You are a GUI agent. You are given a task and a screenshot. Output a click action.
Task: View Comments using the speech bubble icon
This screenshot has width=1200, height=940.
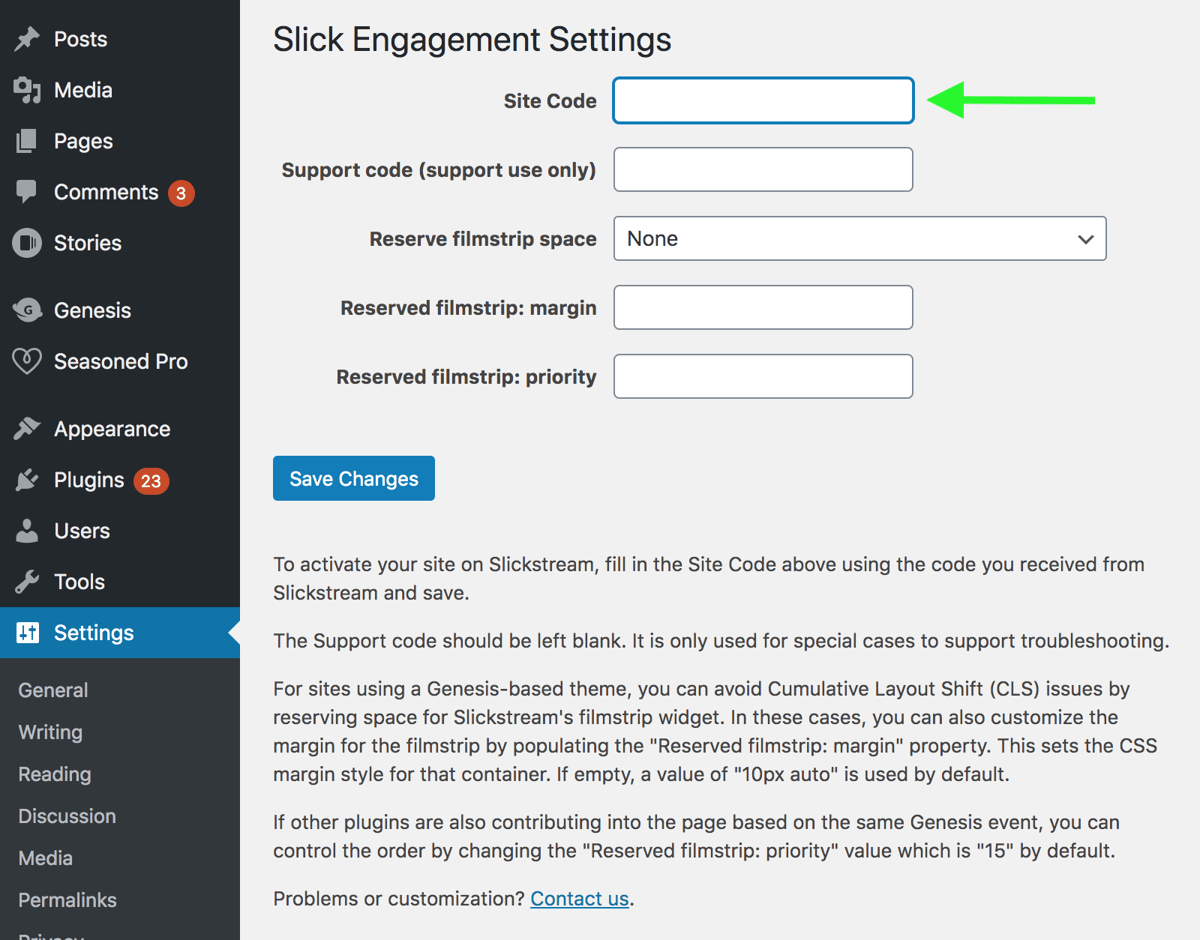27,192
